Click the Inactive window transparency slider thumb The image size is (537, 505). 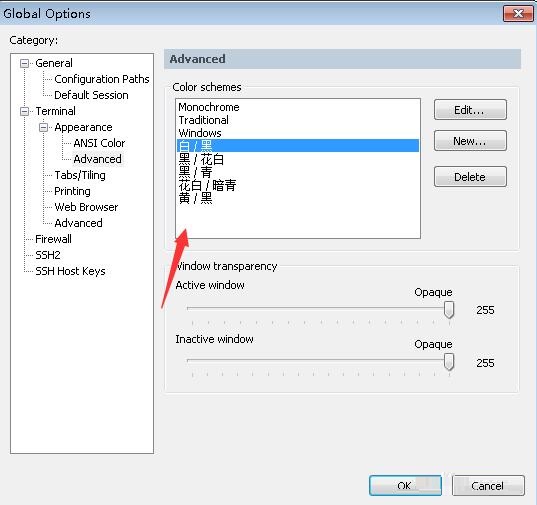(x=449, y=362)
